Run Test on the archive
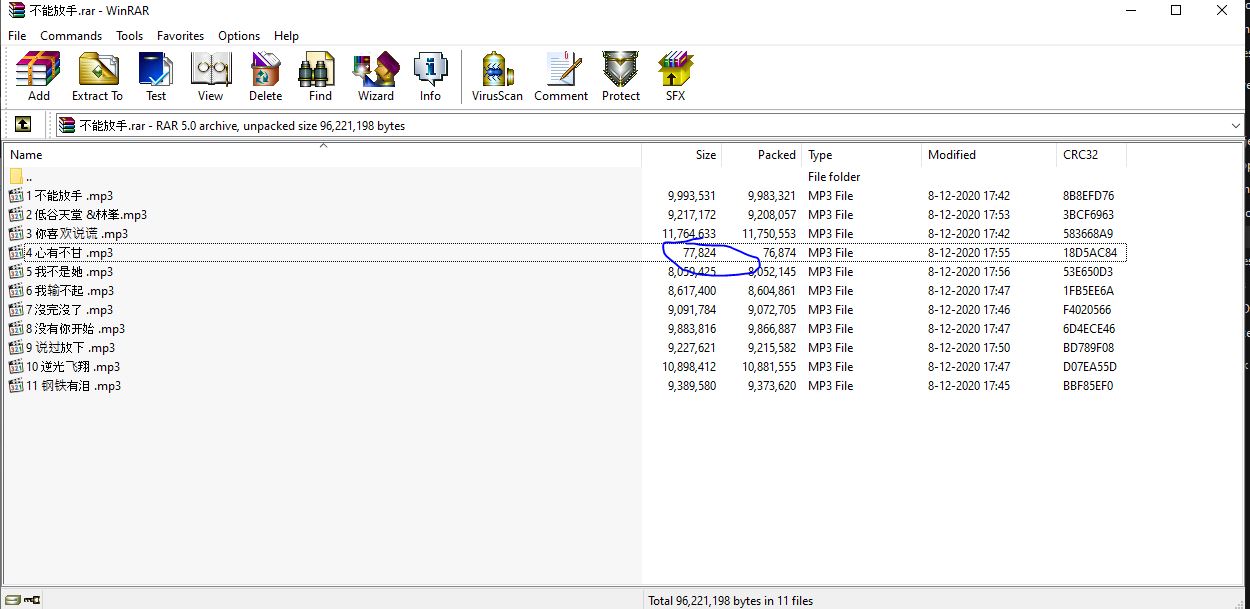The width and height of the screenshot is (1250, 609). click(156, 76)
